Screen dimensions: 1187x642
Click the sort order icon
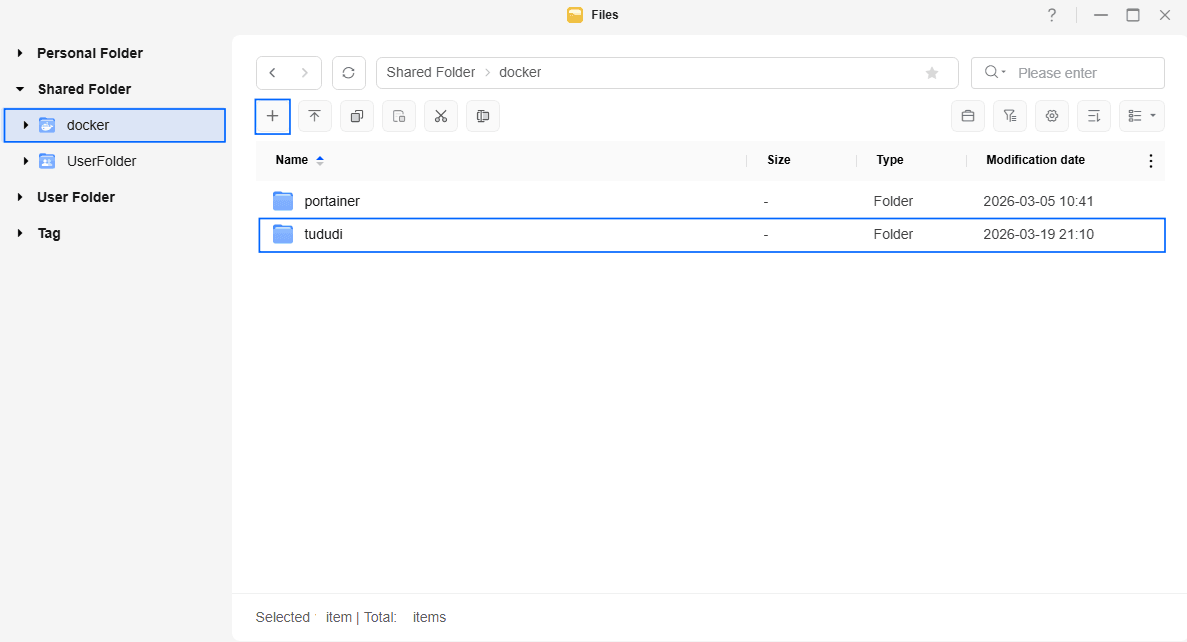[x=1093, y=116]
